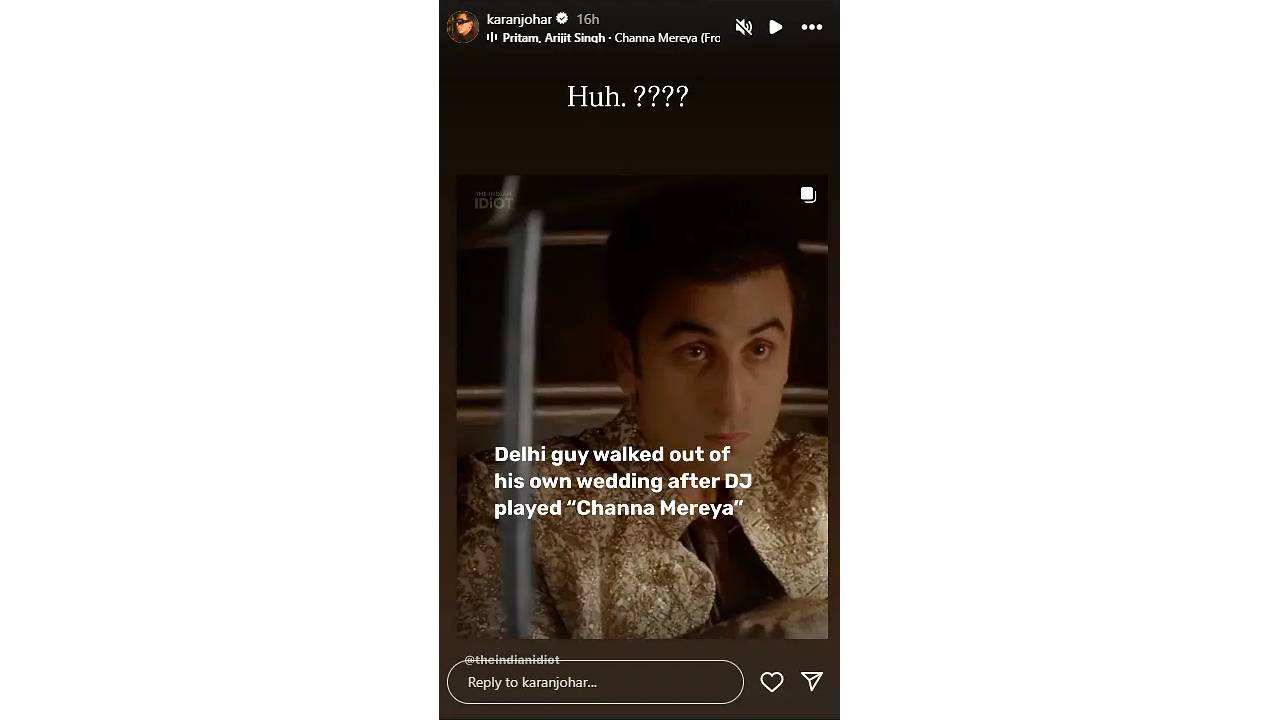Screen dimensions: 1280x720
Task: Open the three-dot more options menu
Action: [x=812, y=27]
